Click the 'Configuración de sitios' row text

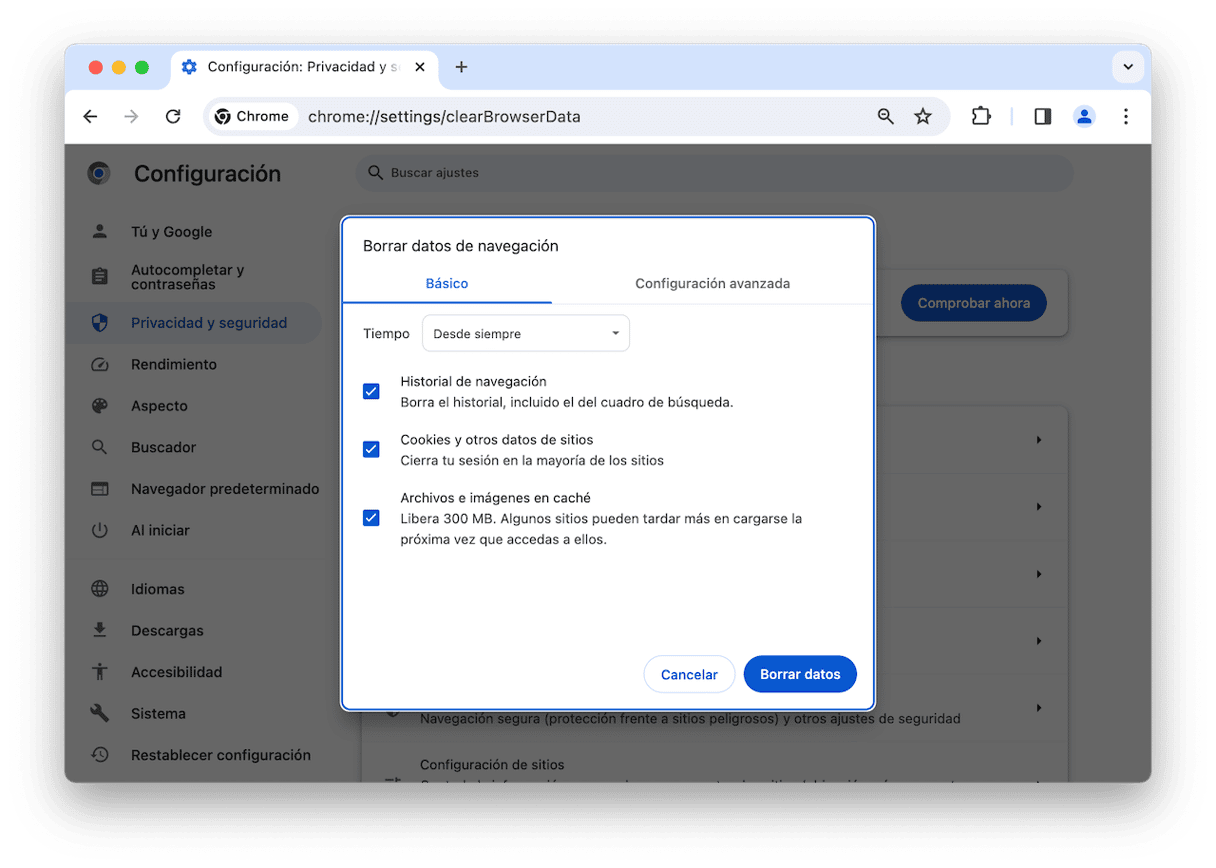tap(492, 765)
